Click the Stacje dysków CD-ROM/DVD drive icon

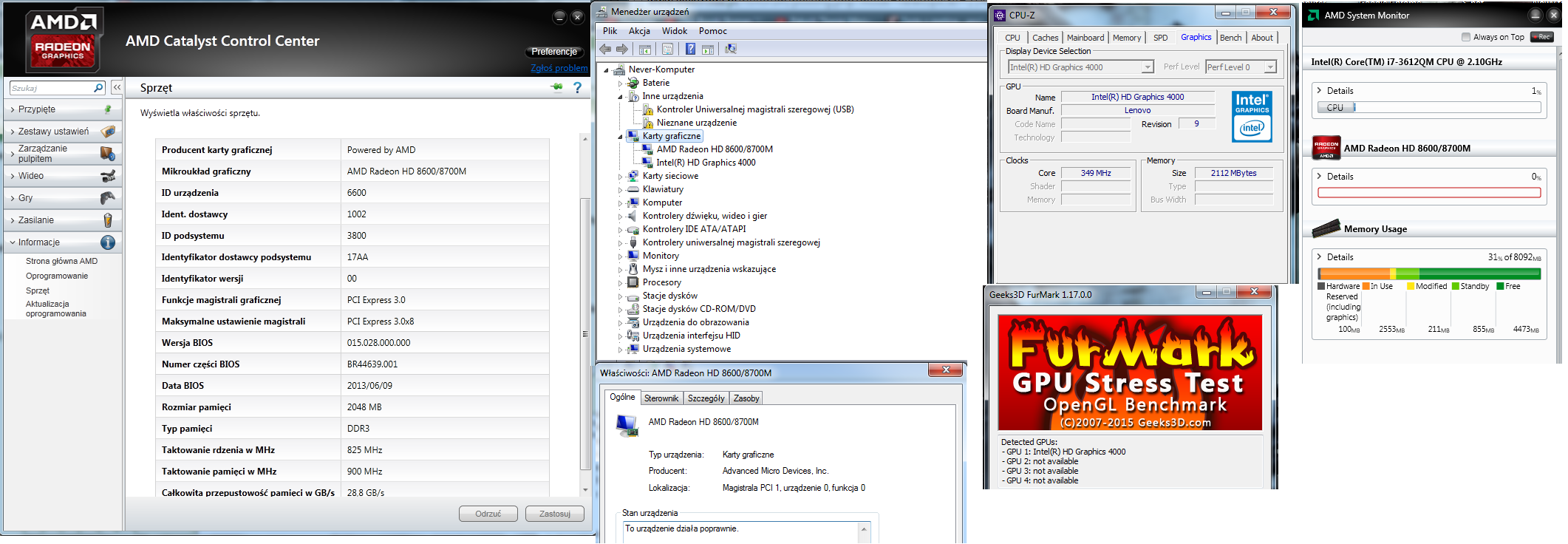click(x=633, y=309)
